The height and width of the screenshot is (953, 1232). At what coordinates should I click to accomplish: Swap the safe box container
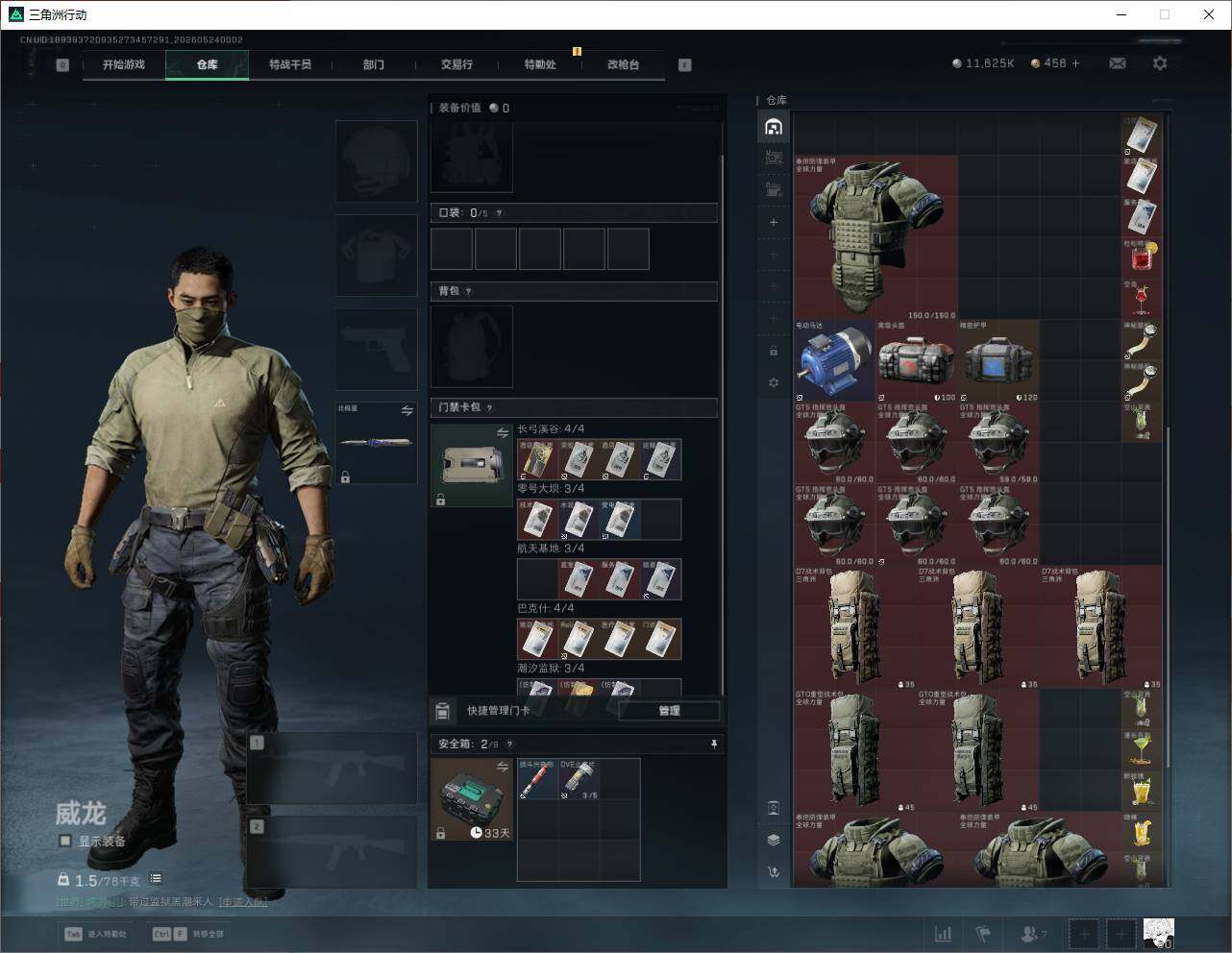pyautogui.click(x=503, y=767)
